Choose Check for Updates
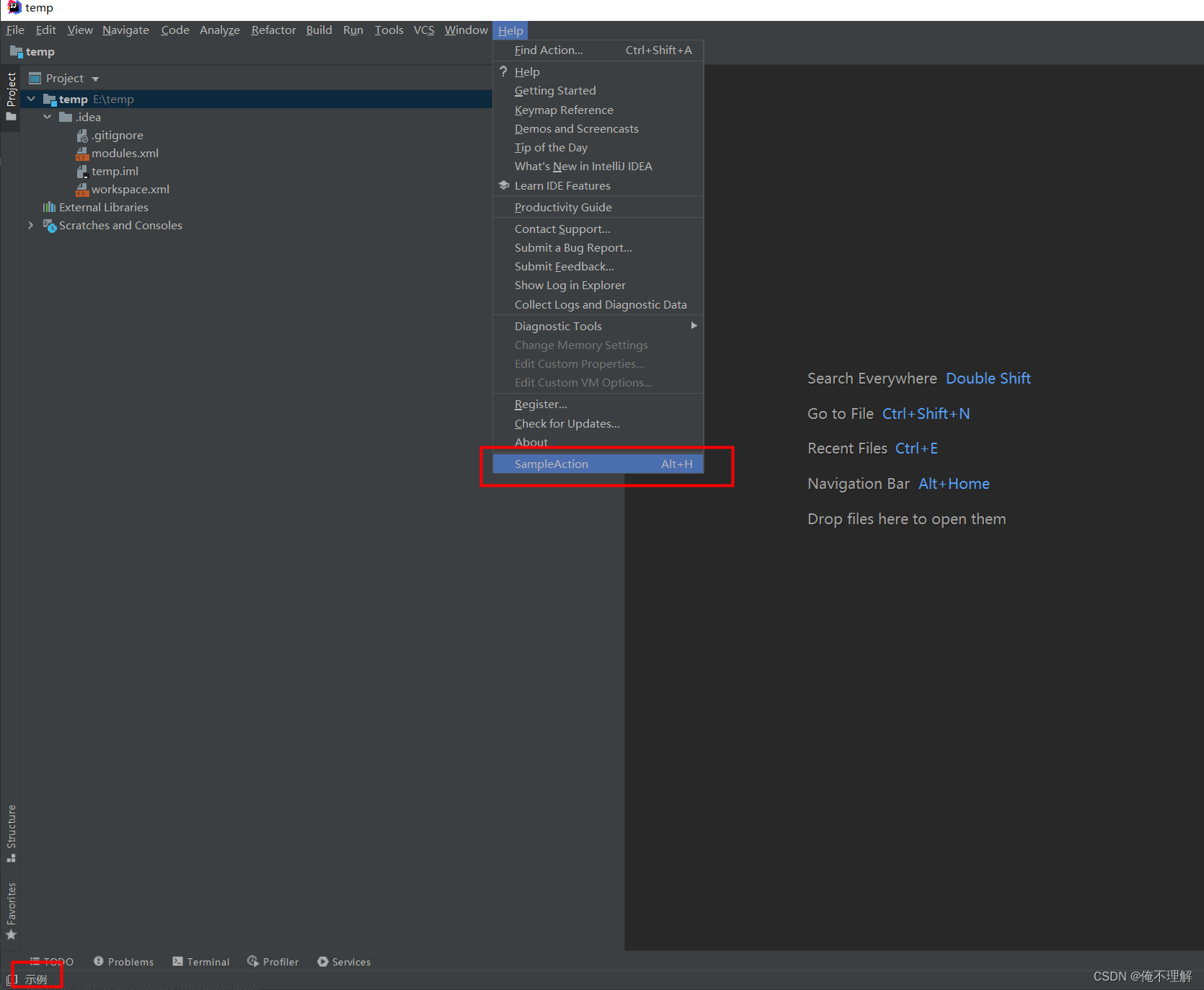 click(598, 424)
